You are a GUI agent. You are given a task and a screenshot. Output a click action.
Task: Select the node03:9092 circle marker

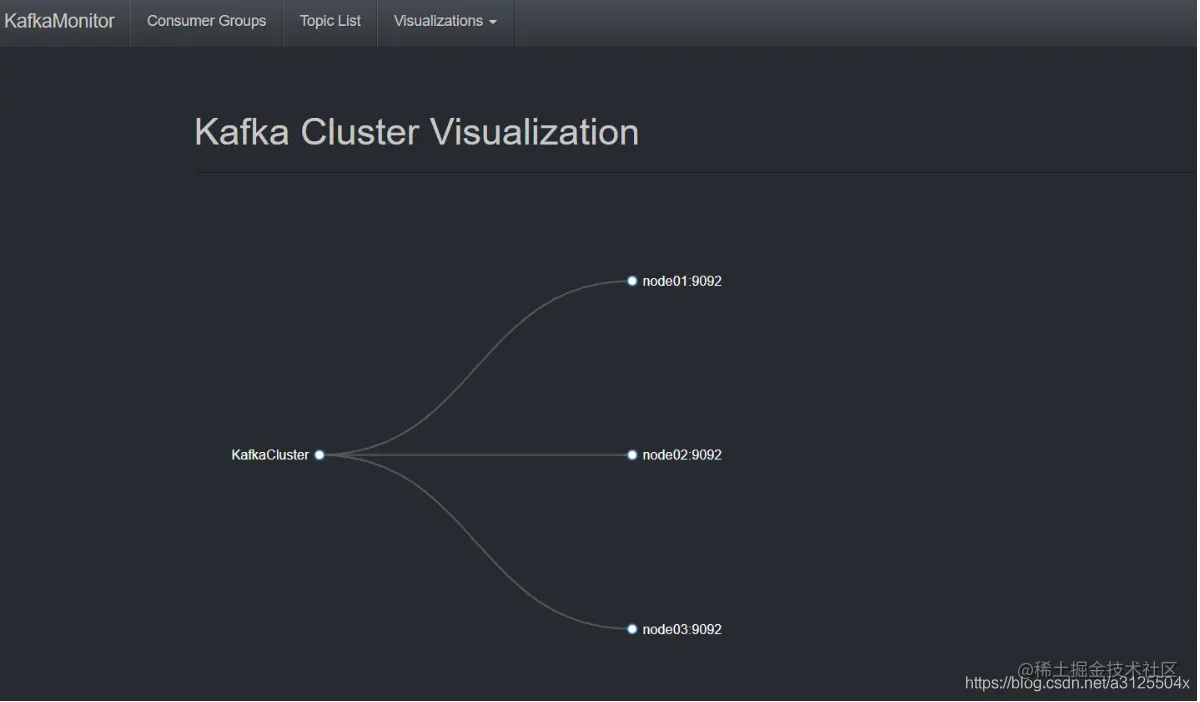(632, 629)
